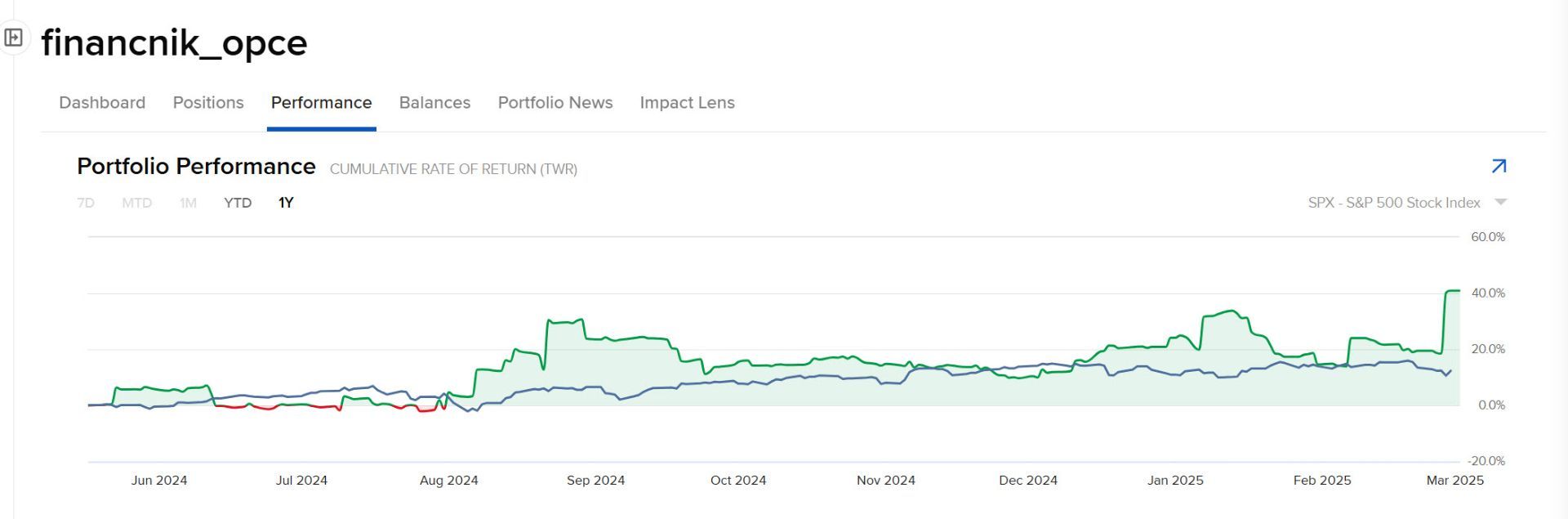The width and height of the screenshot is (1568, 519).
Task: Click the Mar 2025 axis label
Action: (1454, 481)
